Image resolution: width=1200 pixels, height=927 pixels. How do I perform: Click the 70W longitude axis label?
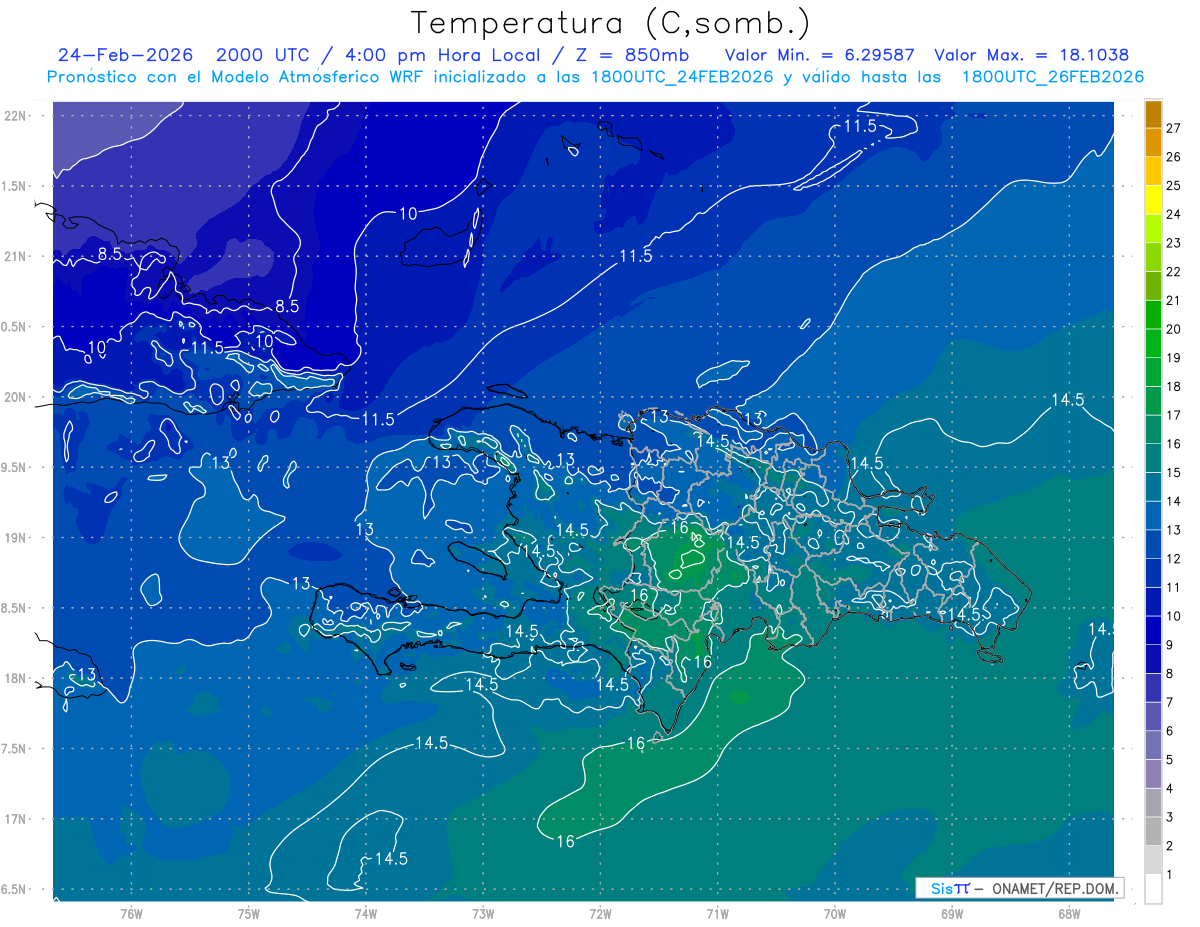835,913
